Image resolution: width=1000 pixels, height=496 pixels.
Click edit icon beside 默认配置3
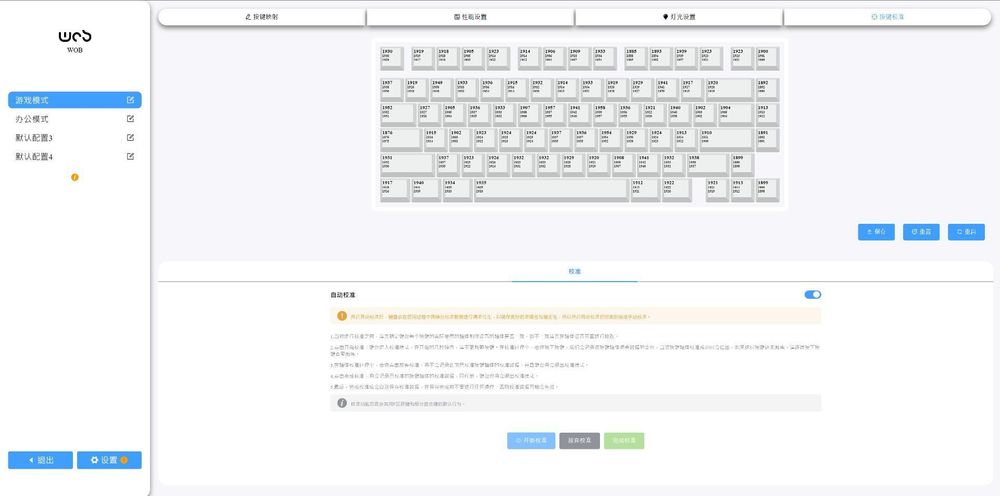[x=130, y=138]
